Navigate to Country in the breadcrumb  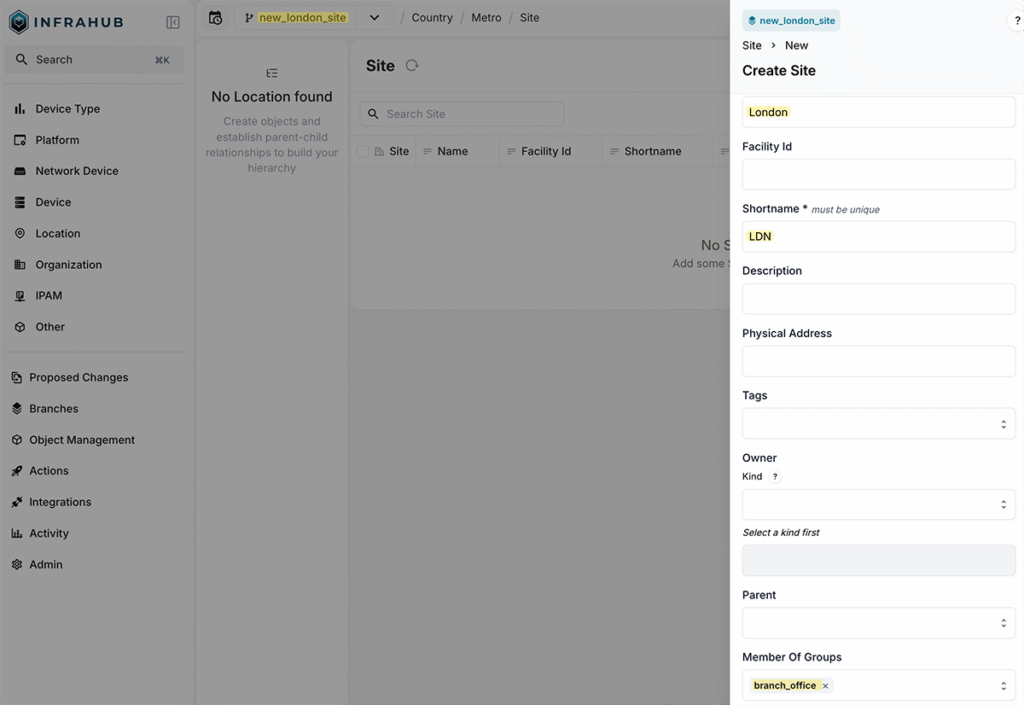coord(431,17)
